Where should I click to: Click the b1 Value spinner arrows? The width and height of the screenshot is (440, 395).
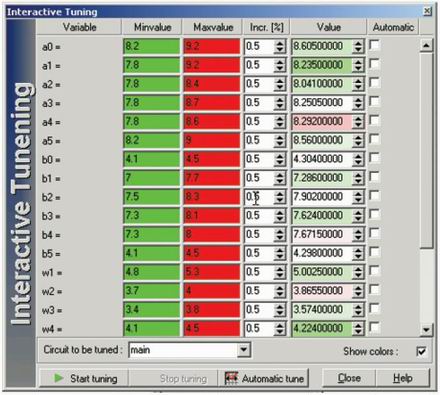tap(358, 178)
